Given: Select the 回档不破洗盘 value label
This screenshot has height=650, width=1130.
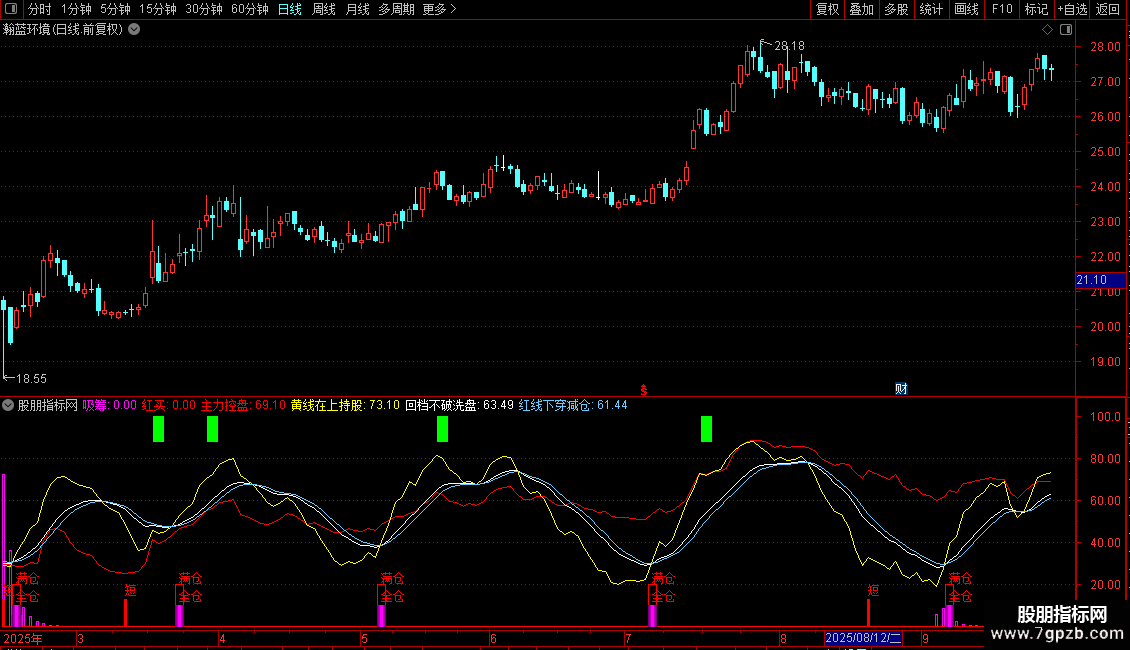Looking at the screenshot, I should pos(459,405).
